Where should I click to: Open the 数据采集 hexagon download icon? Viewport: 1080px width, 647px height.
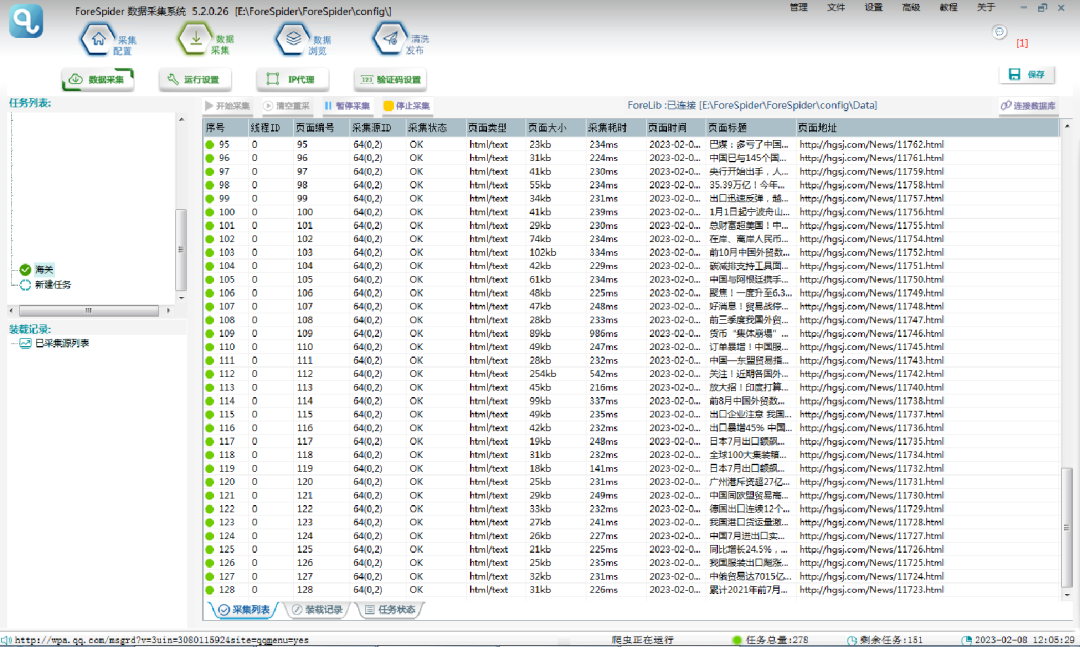[x=196, y=39]
